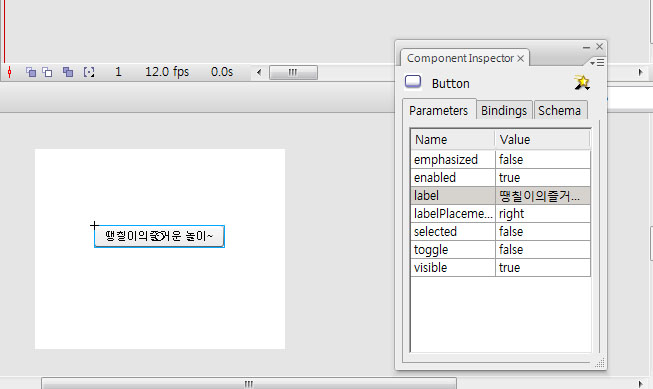Click the Value column header
Image resolution: width=653 pixels, height=389 pixels.
pyautogui.click(x=542, y=140)
